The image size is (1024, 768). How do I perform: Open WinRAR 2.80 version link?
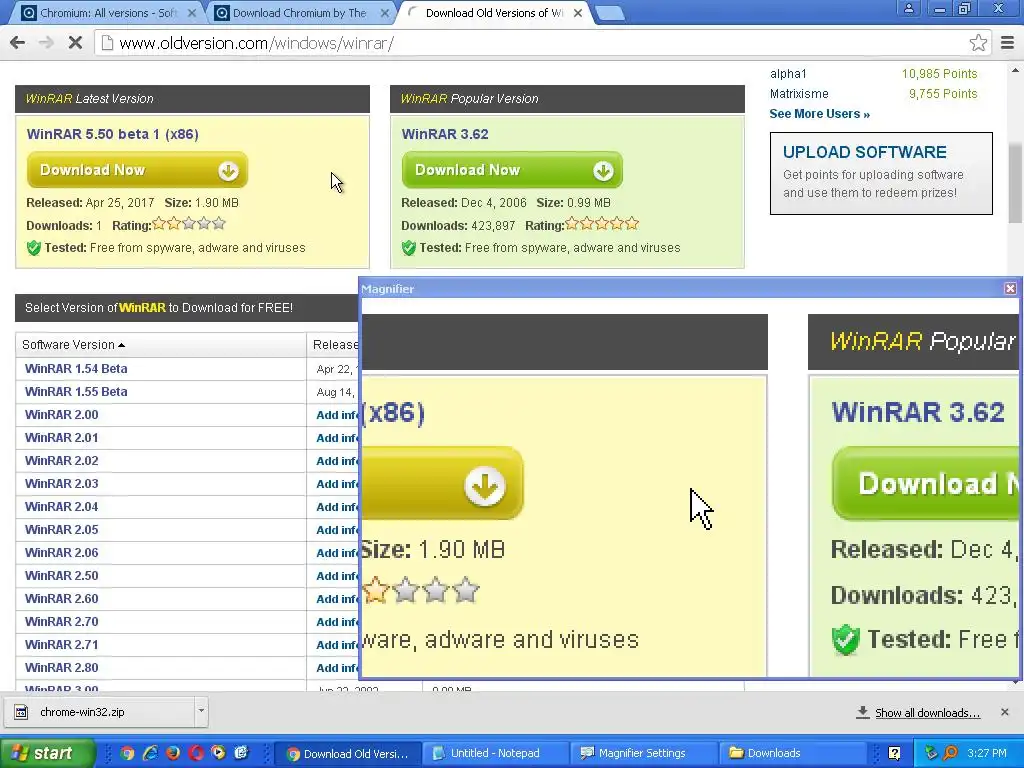(61, 668)
